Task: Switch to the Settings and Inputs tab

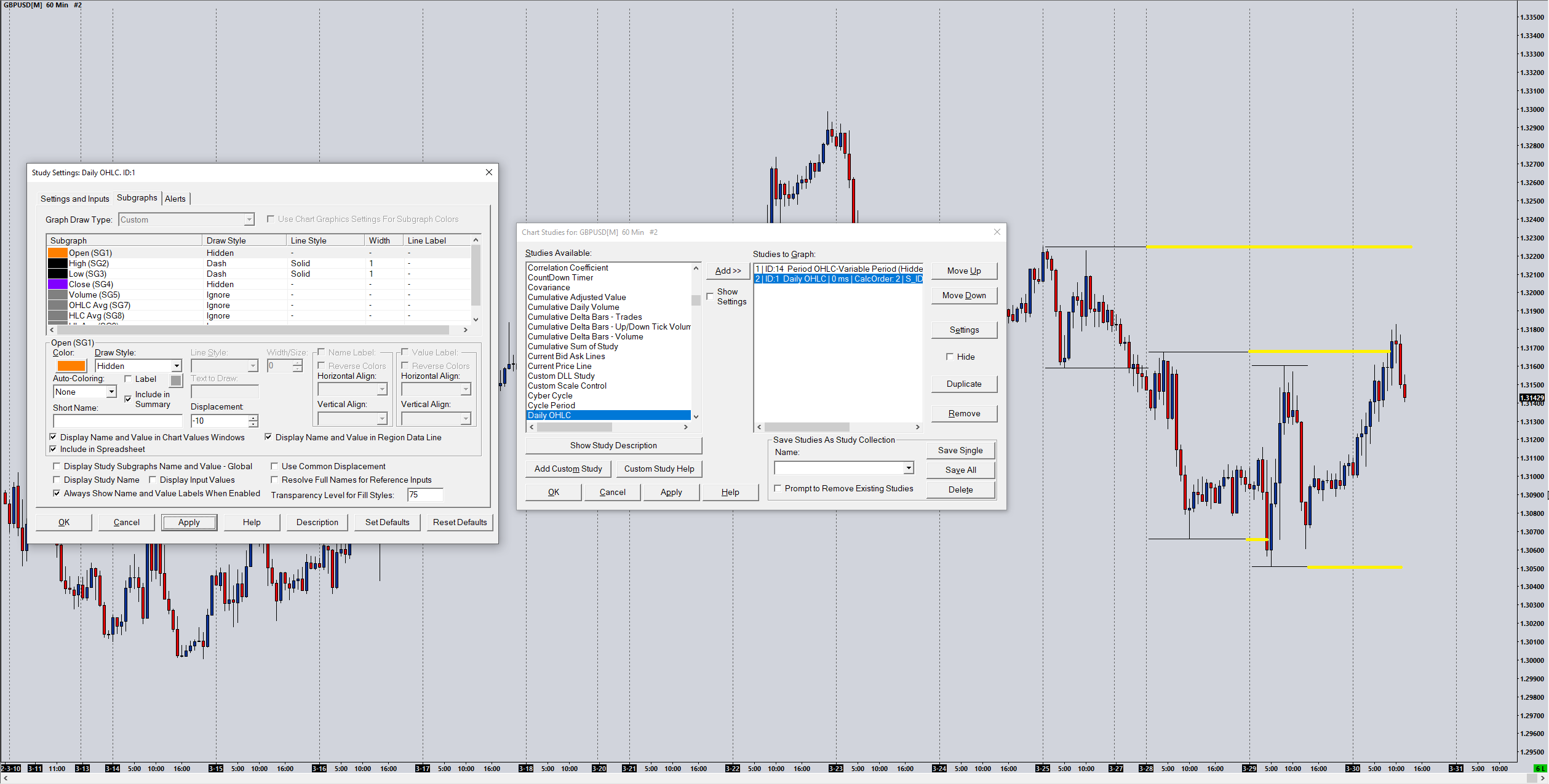Action: [74, 199]
